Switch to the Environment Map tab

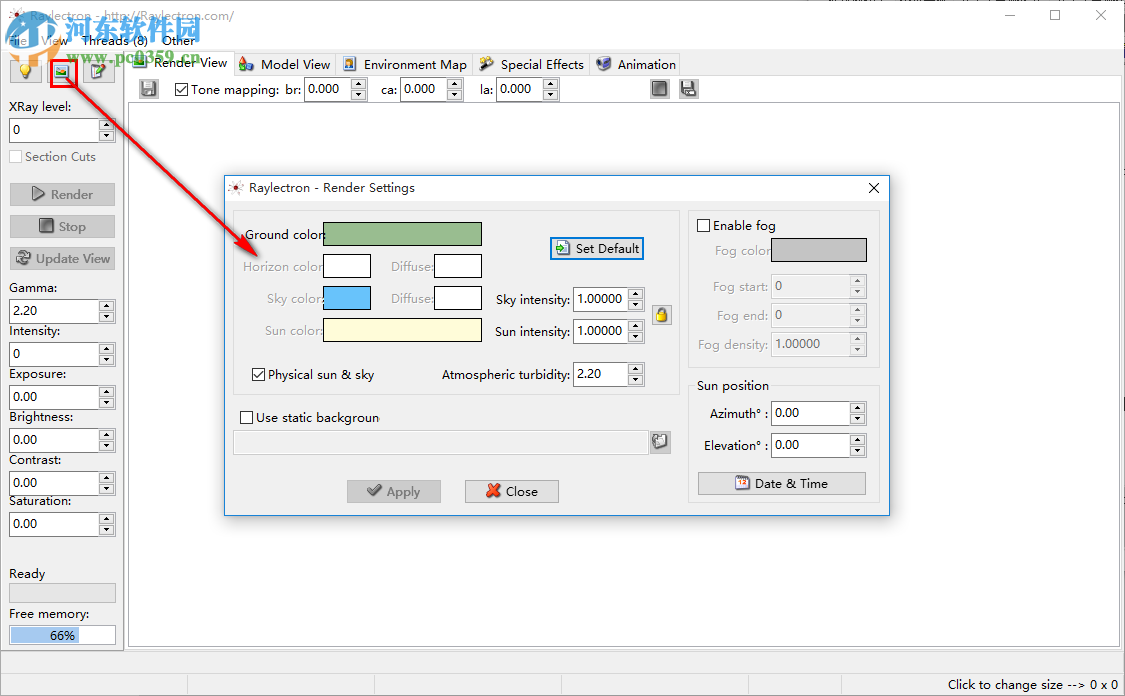click(404, 63)
